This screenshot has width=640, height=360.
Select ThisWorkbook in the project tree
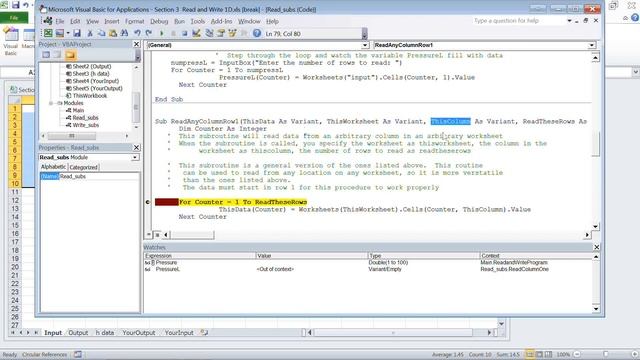(x=90, y=96)
